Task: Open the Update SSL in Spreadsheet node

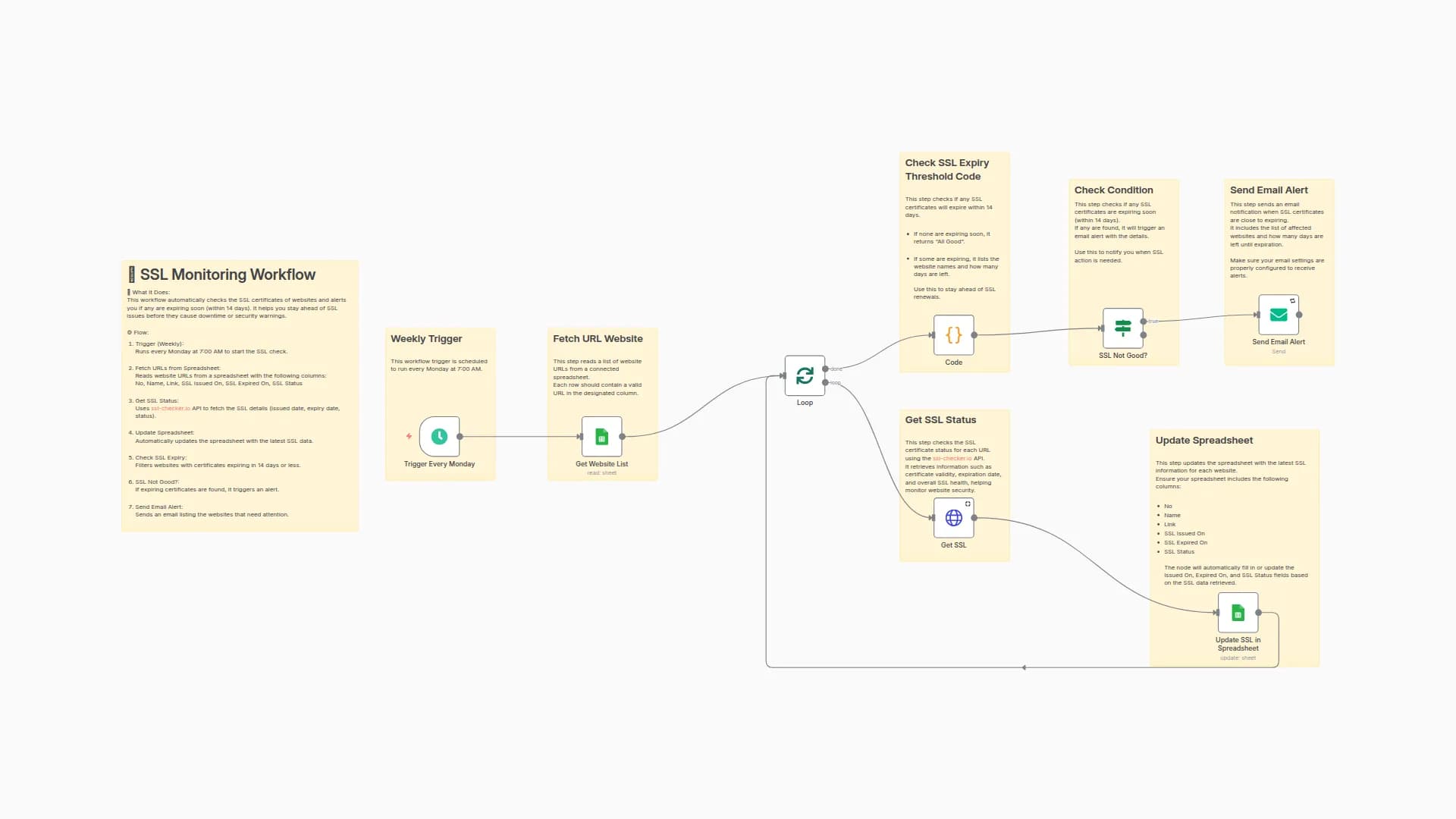Action: coord(1238,612)
